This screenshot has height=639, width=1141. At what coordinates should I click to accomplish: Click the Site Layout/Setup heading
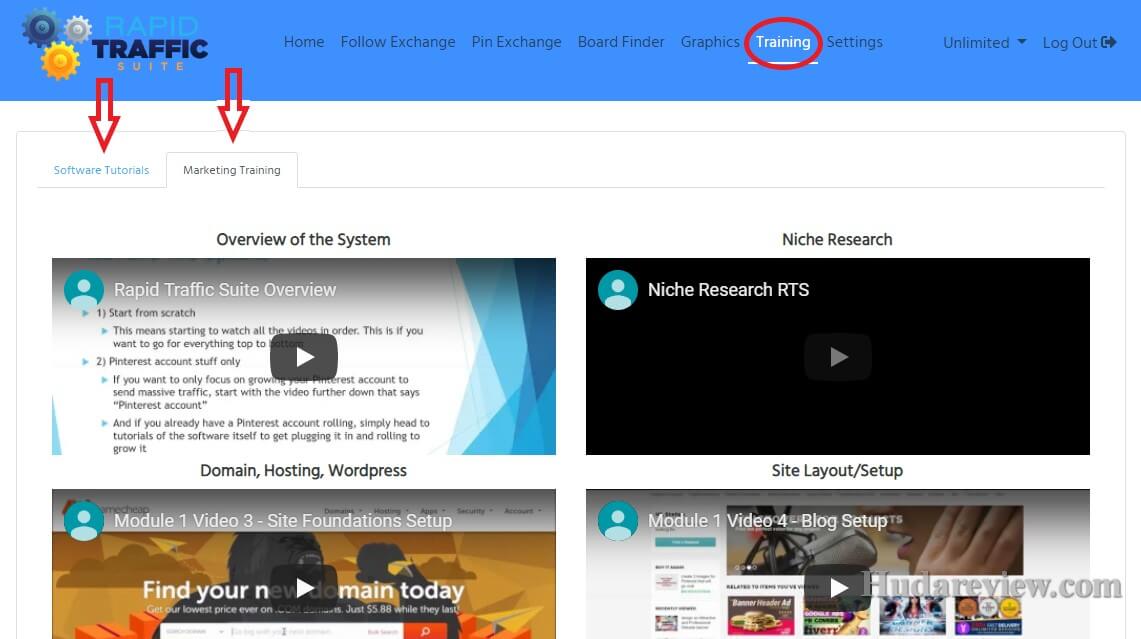(837, 470)
